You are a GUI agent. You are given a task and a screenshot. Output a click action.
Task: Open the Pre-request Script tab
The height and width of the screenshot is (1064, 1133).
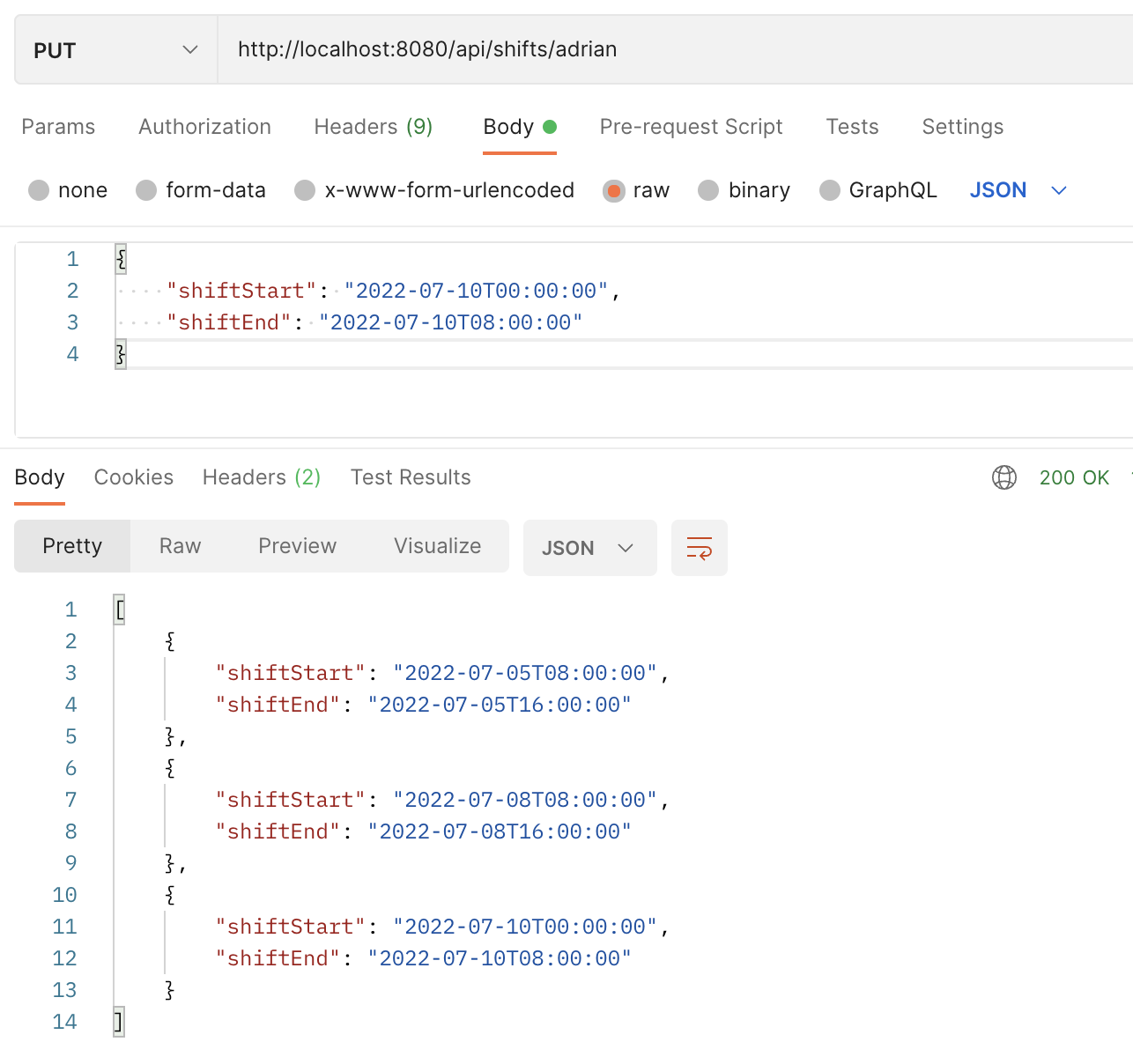pyautogui.click(x=691, y=127)
